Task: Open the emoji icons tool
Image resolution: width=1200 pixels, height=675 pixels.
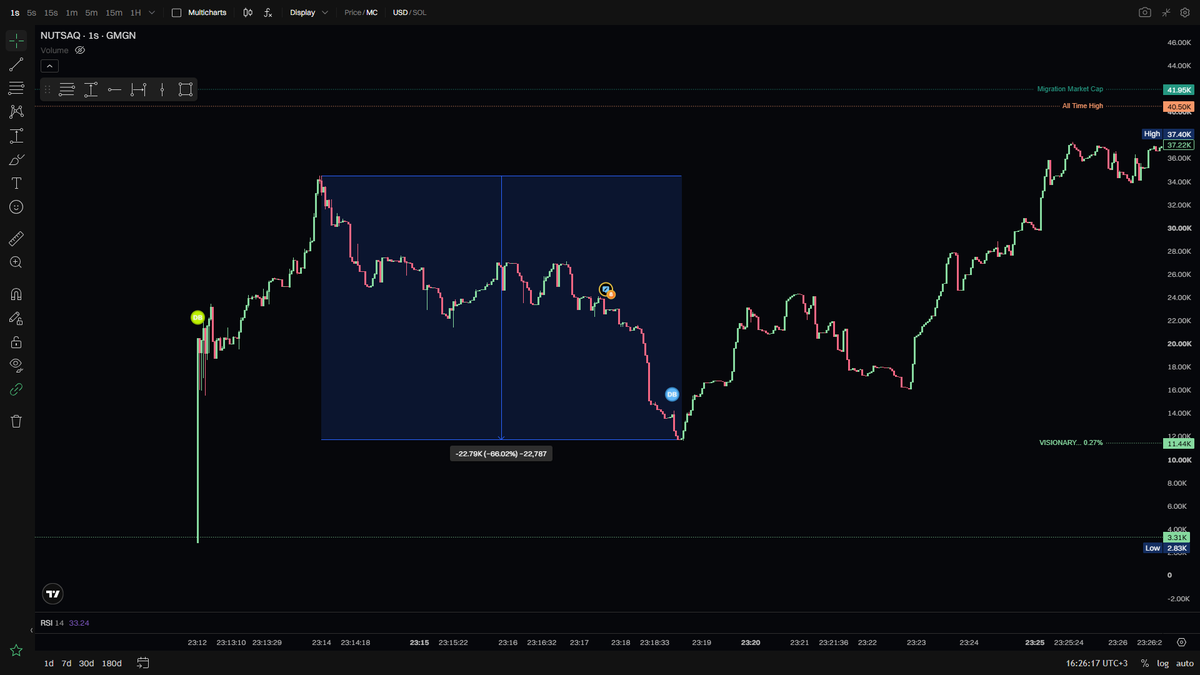Action: coord(16,207)
